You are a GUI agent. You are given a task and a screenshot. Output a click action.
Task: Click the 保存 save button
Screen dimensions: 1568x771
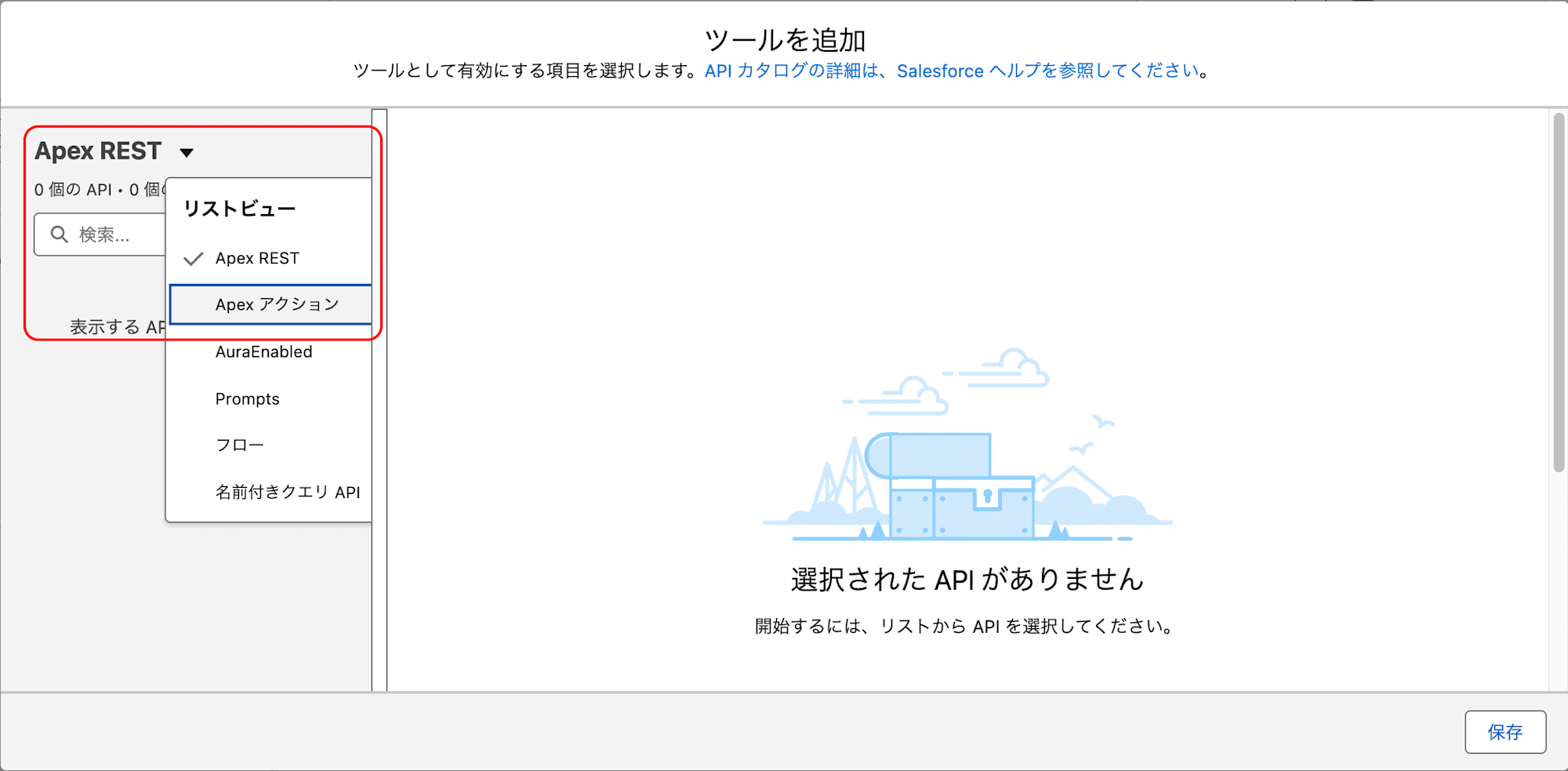pyautogui.click(x=1505, y=732)
